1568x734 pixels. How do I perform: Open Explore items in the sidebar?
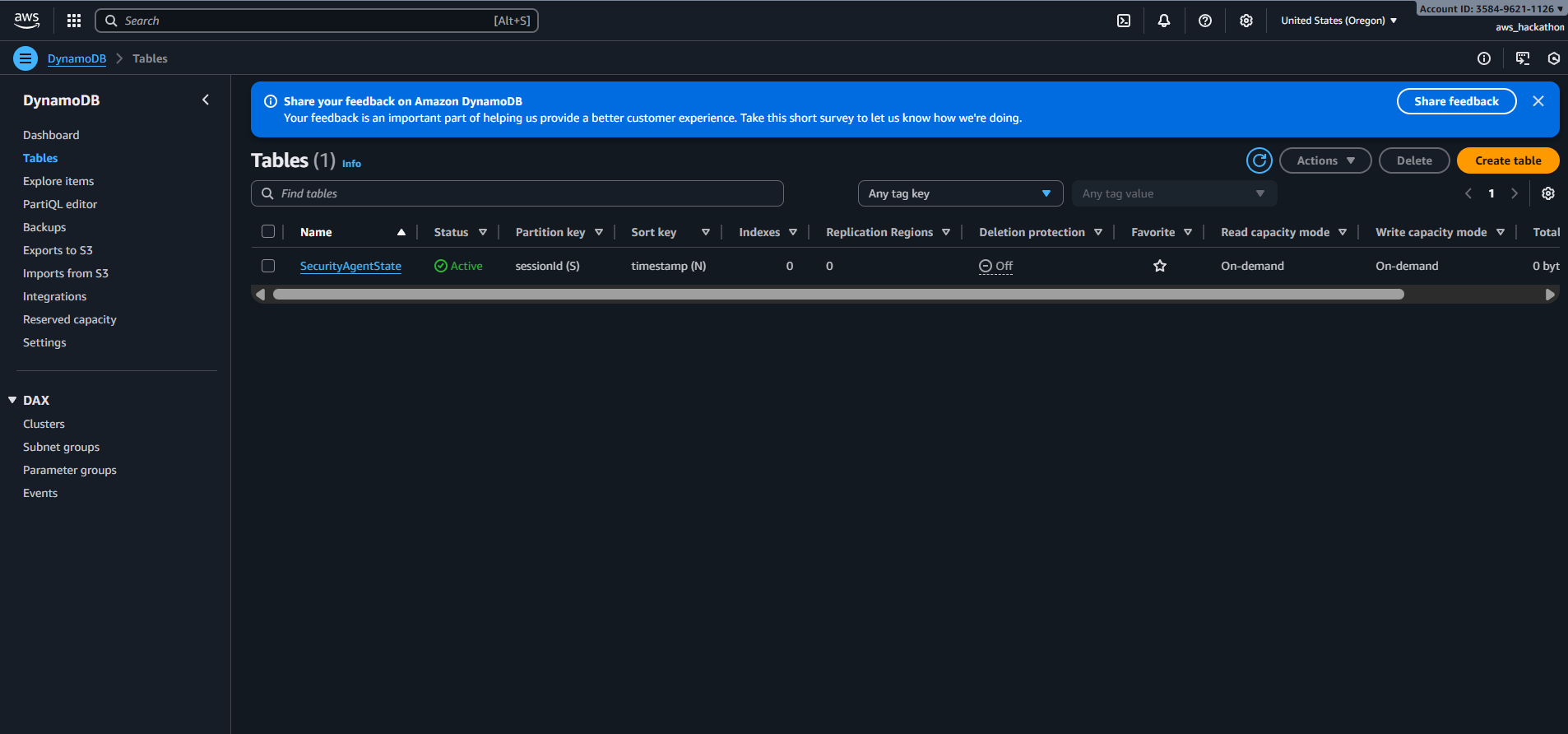pos(58,181)
